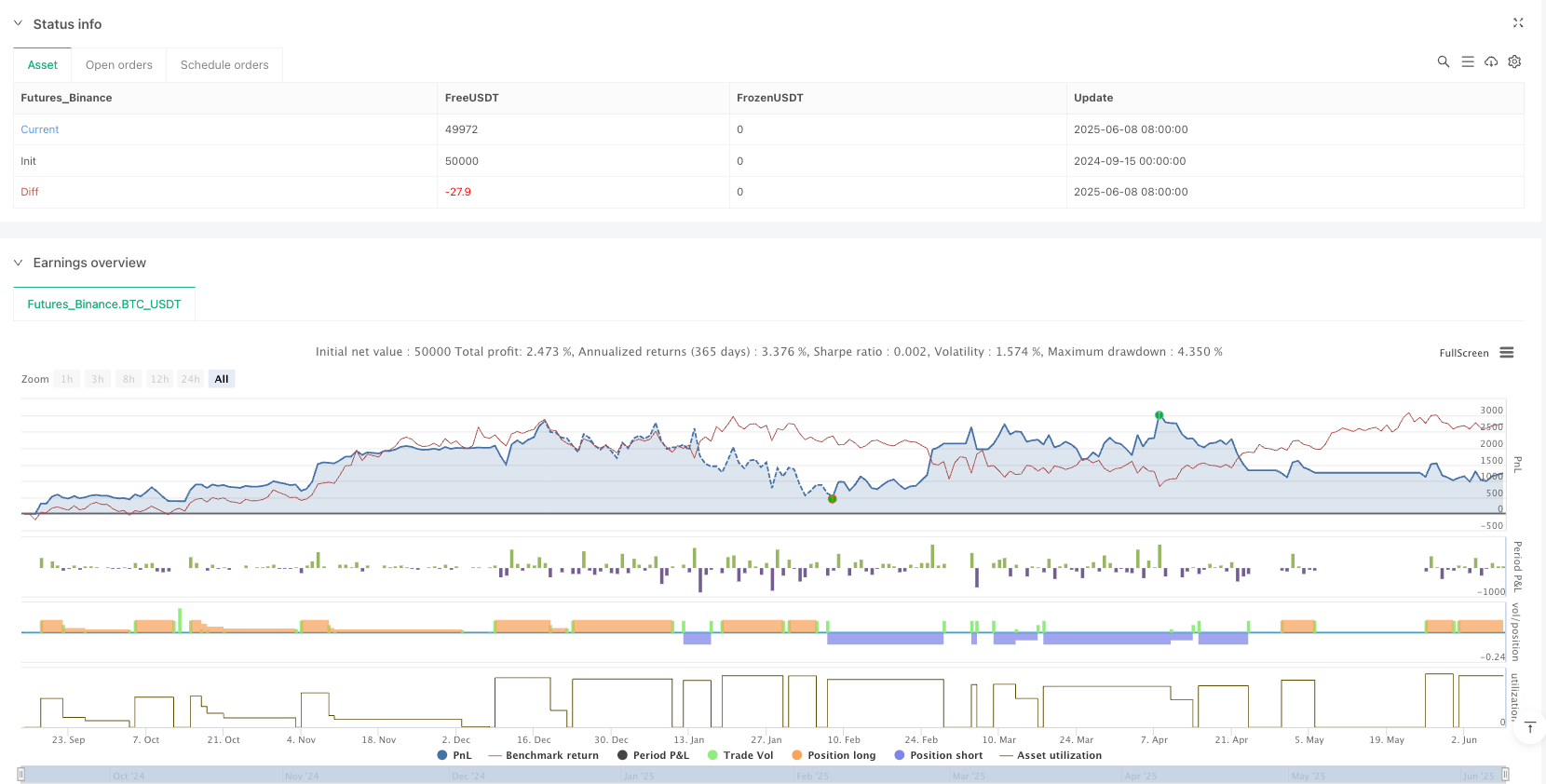Click the FullScreen chart button
Image resolution: width=1546 pixels, height=784 pixels.
click(1463, 353)
